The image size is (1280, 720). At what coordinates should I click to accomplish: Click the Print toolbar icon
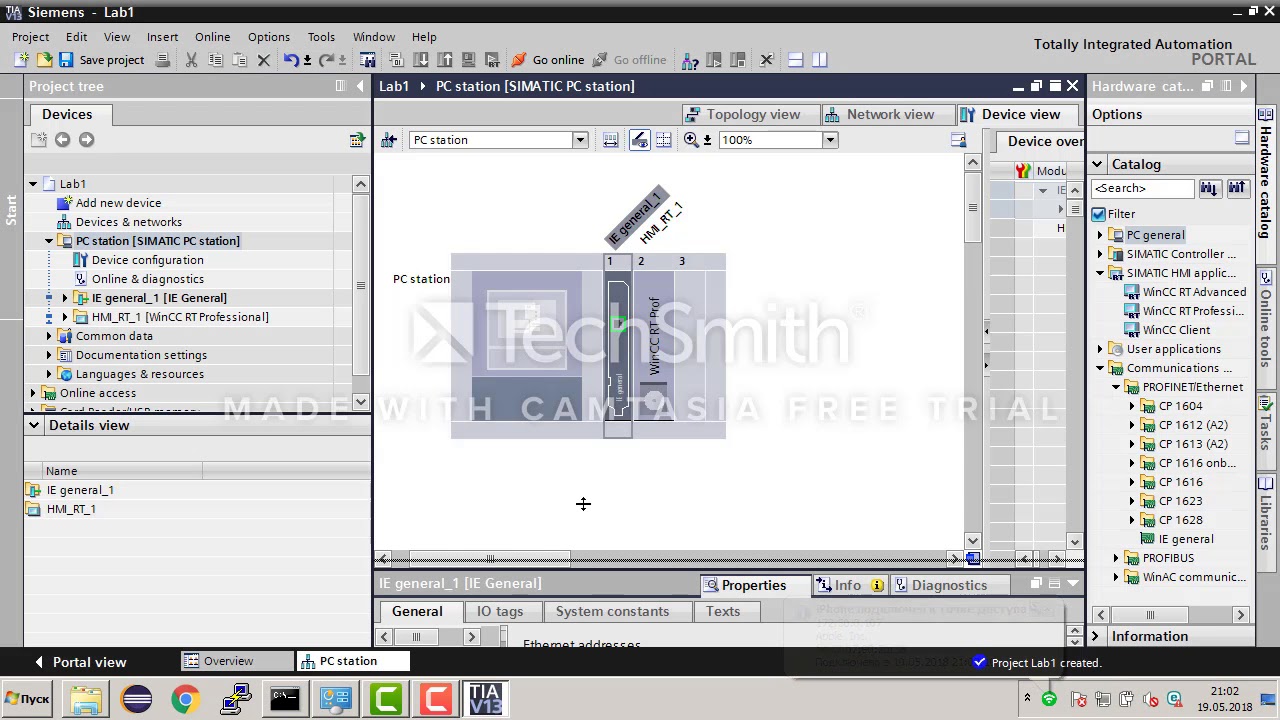tap(163, 60)
